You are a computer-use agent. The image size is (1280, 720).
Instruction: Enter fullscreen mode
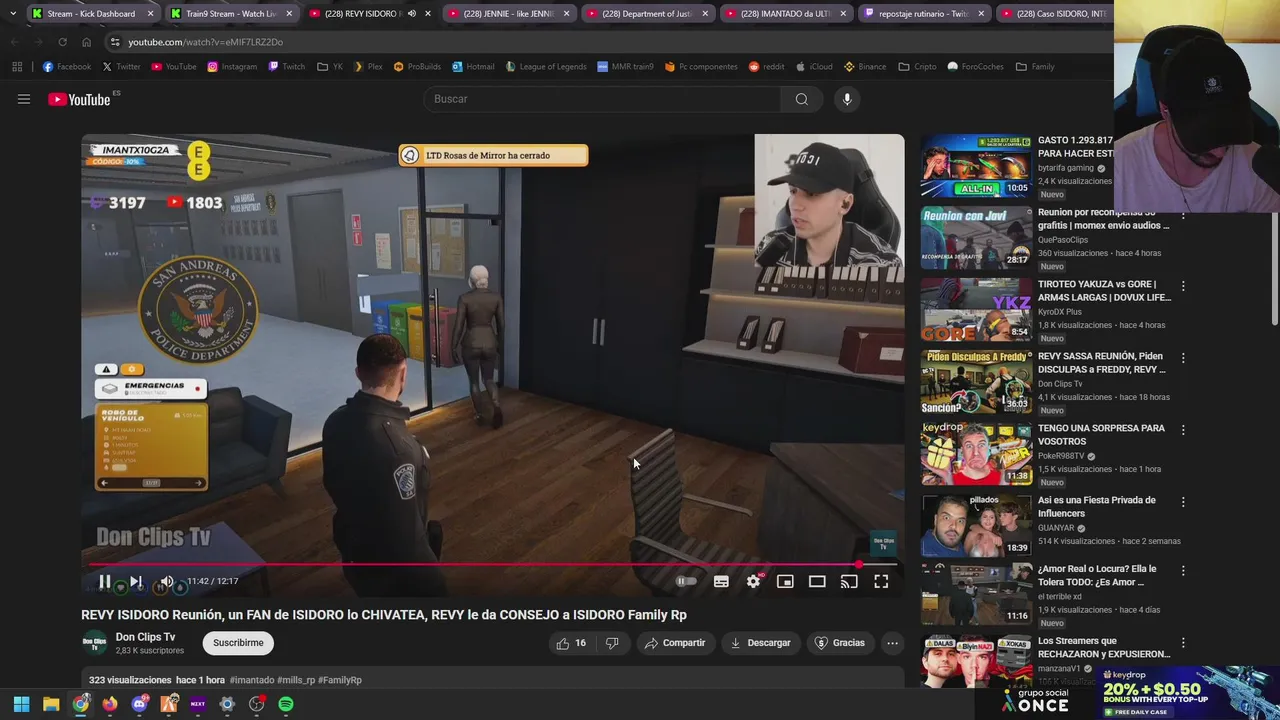(x=881, y=581)
